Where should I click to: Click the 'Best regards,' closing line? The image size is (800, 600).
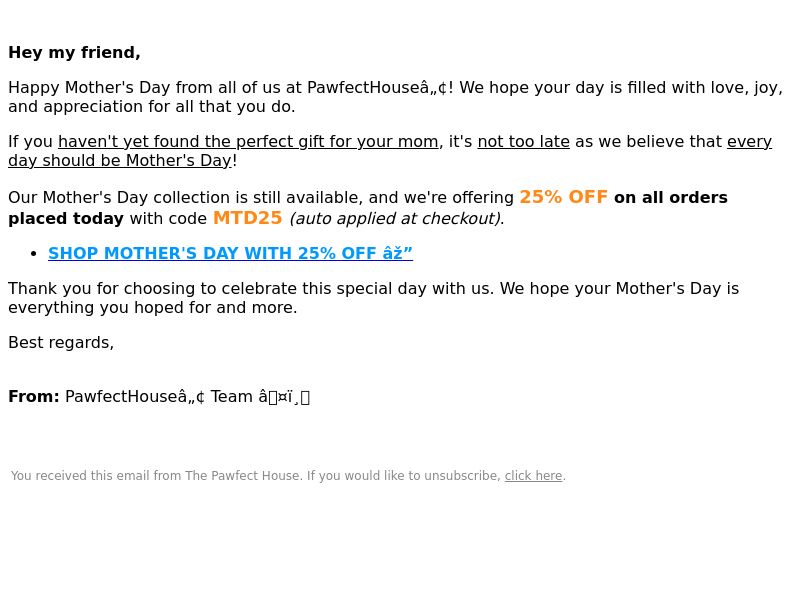[x=61, y=342]
